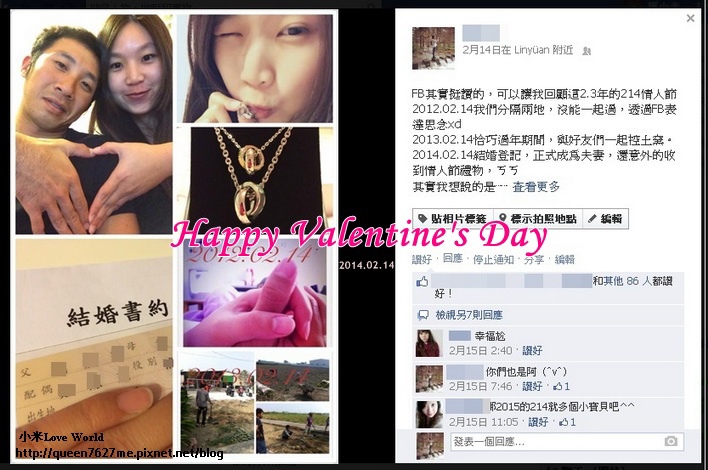Click 停止通知 to stop notifications
The height and width of the screenshot is (470, 708).
point(493,259)
